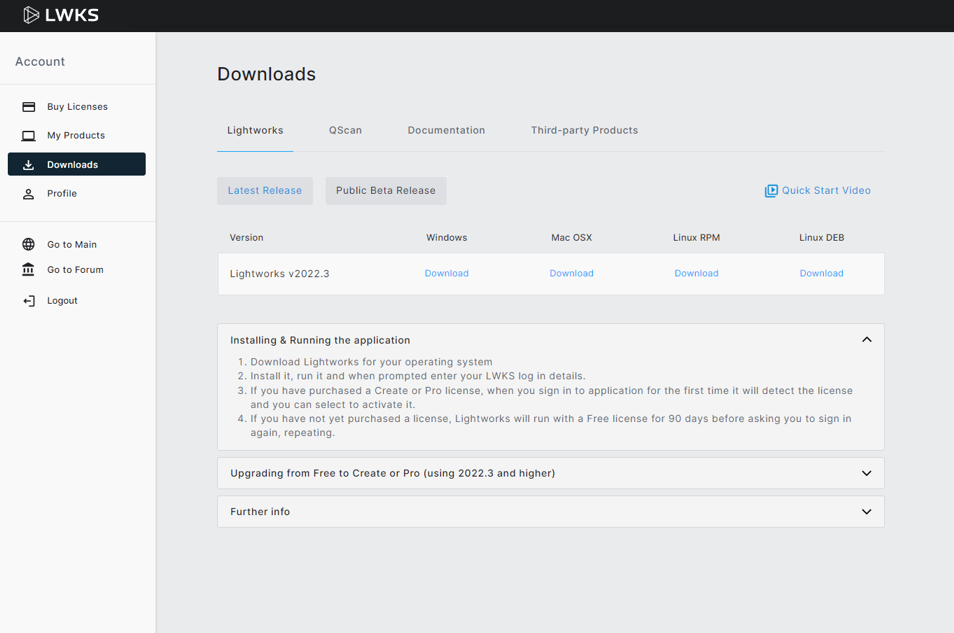Click the Upgrading from Free to Create heading

[x=392, y=473]
